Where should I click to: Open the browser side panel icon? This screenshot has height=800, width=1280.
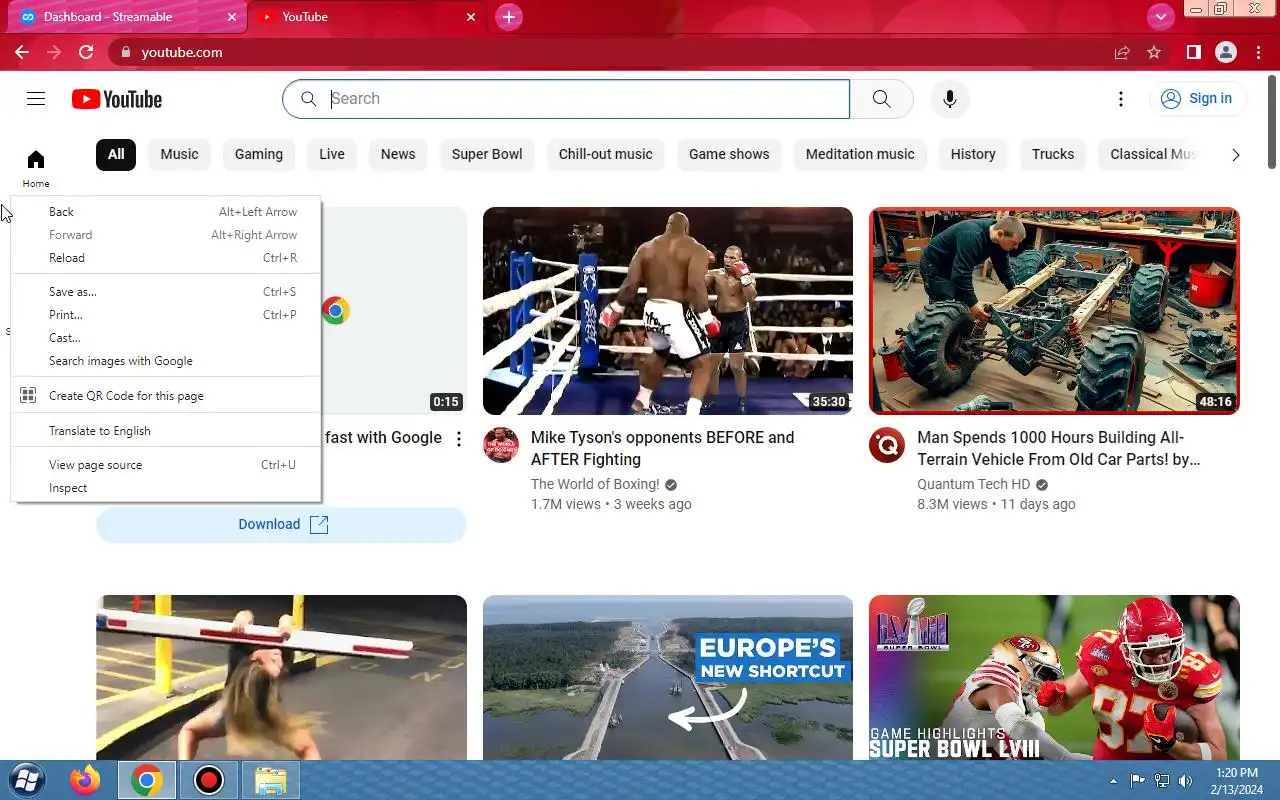click(1193, 52)
